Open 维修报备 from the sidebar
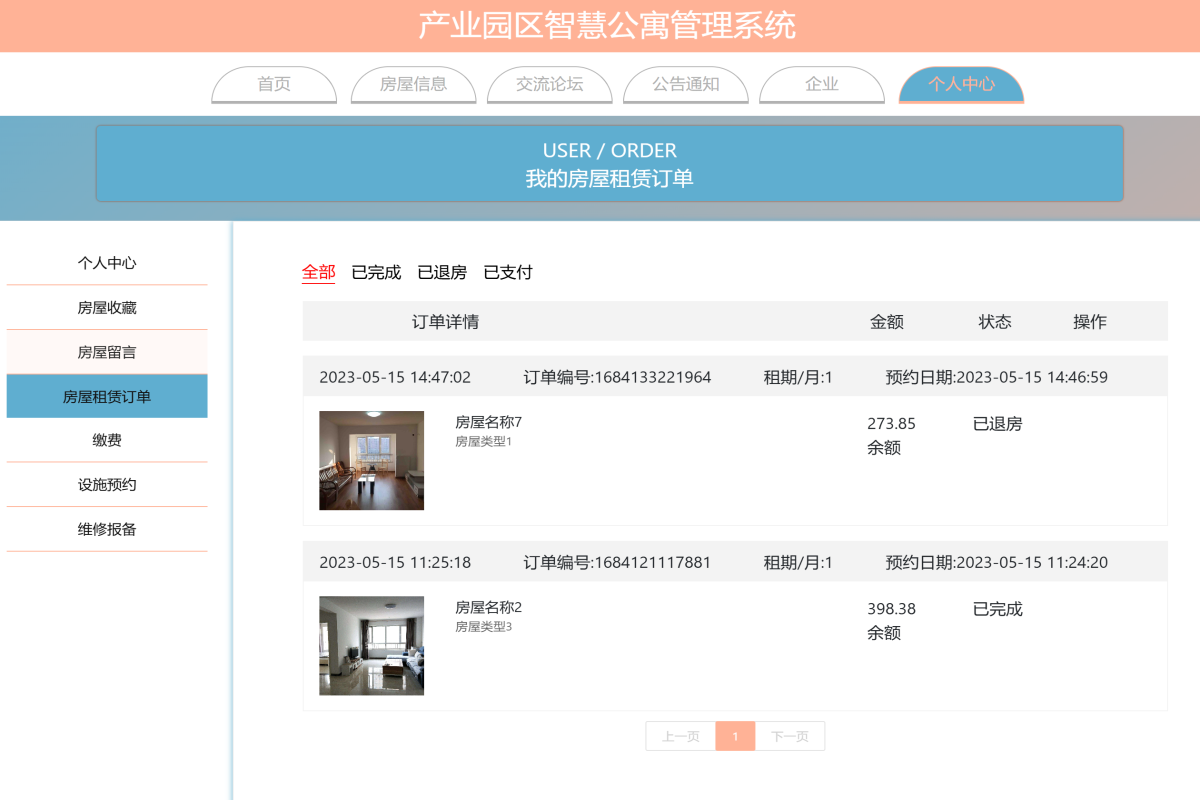Viewport: 1200px width, 800px height. click(x=107, y=529)
